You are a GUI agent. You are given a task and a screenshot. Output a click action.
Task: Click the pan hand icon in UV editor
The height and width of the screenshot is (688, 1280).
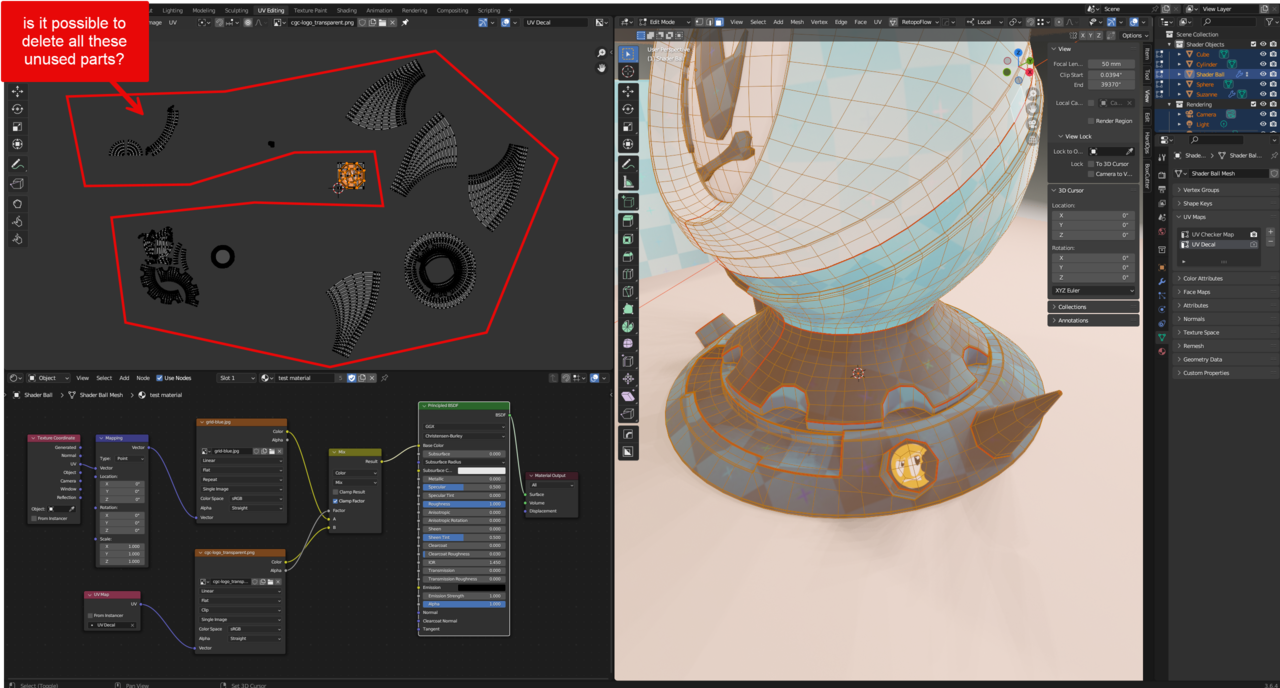(602, 68)
